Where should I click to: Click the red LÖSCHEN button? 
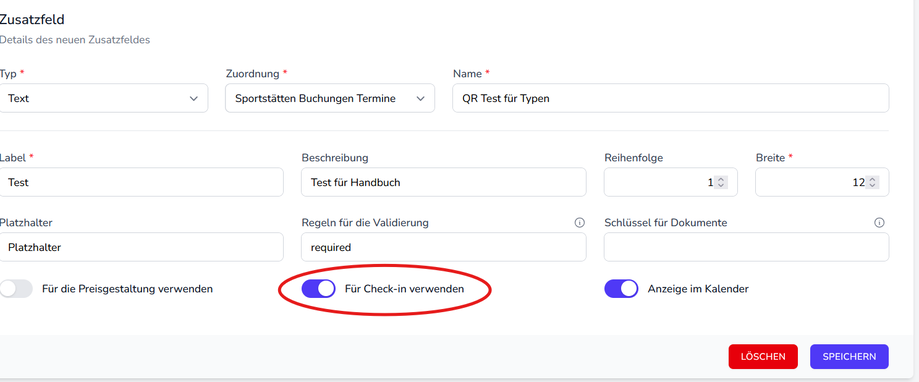763,357
